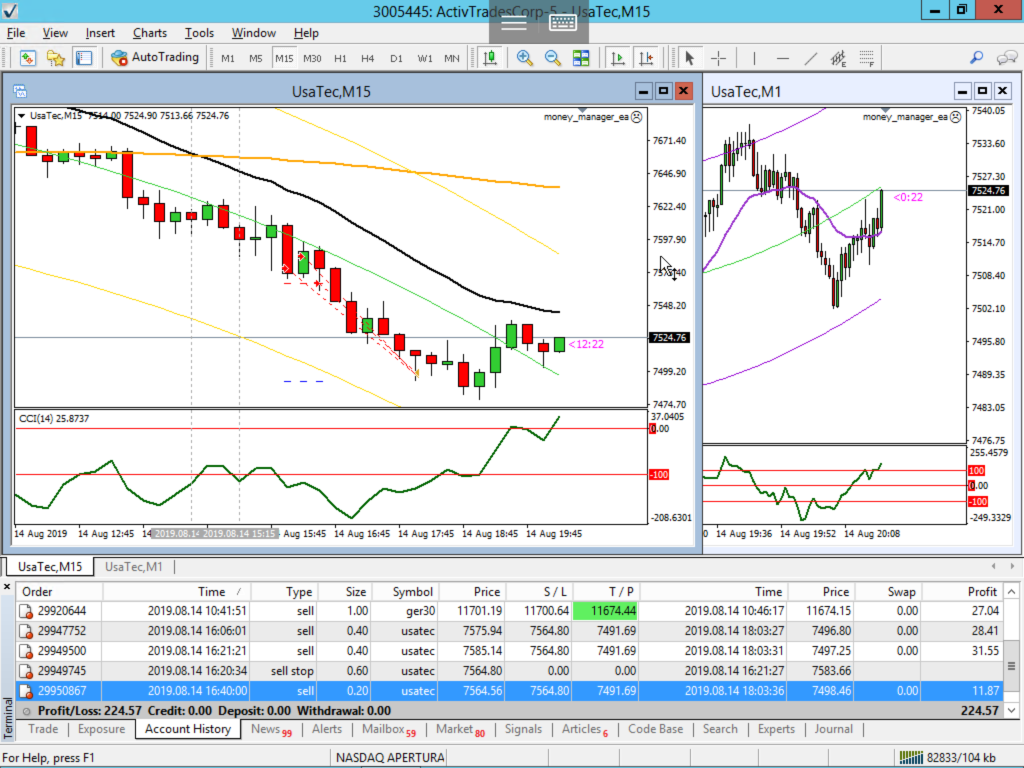1024x768 pixels.
Task: Switch to the M5 timeframe button
Action: point(255,58)
